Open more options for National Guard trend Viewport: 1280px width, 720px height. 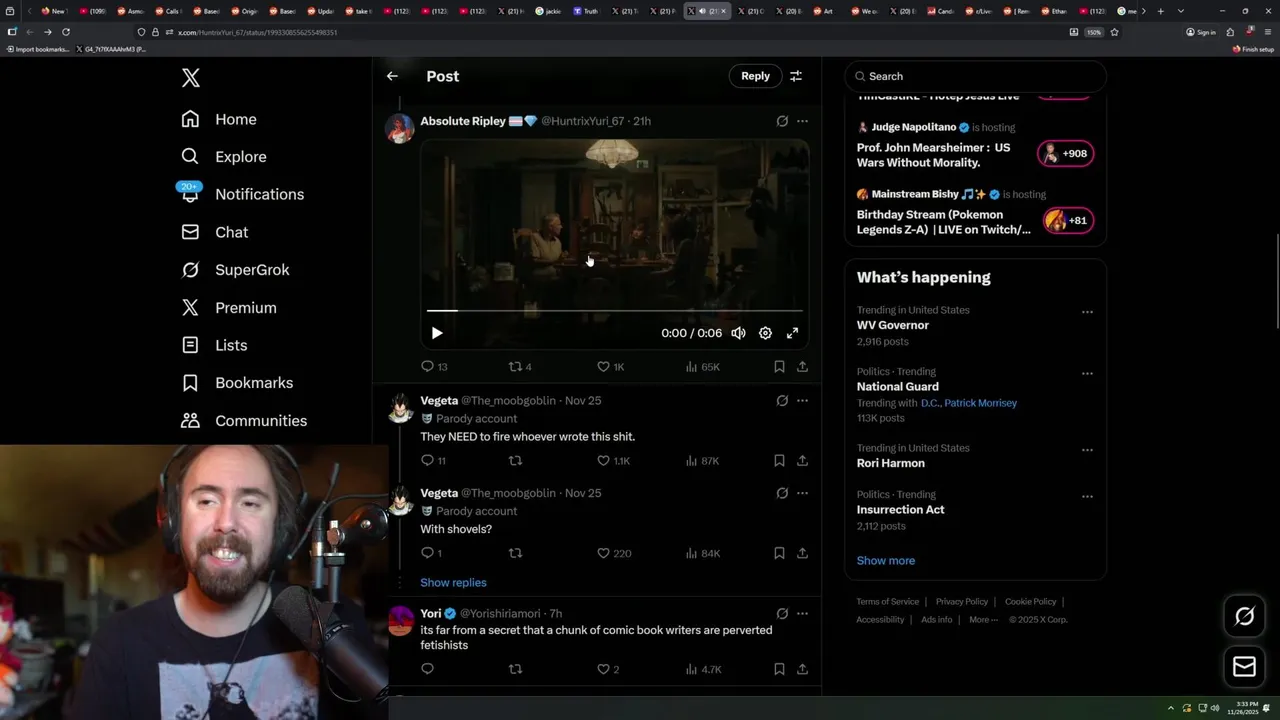[x=1087, y=373]
